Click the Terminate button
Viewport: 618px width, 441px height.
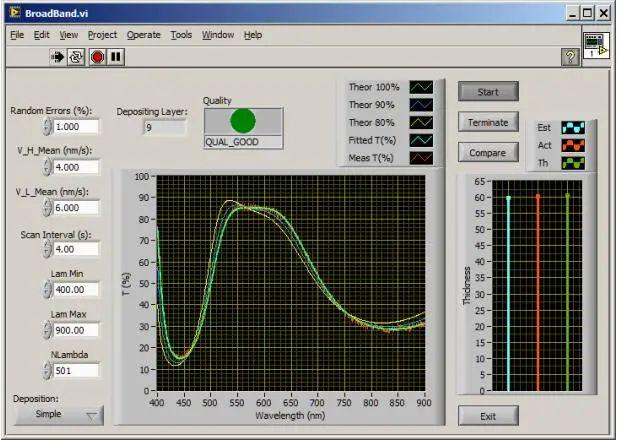click(488, 122)
